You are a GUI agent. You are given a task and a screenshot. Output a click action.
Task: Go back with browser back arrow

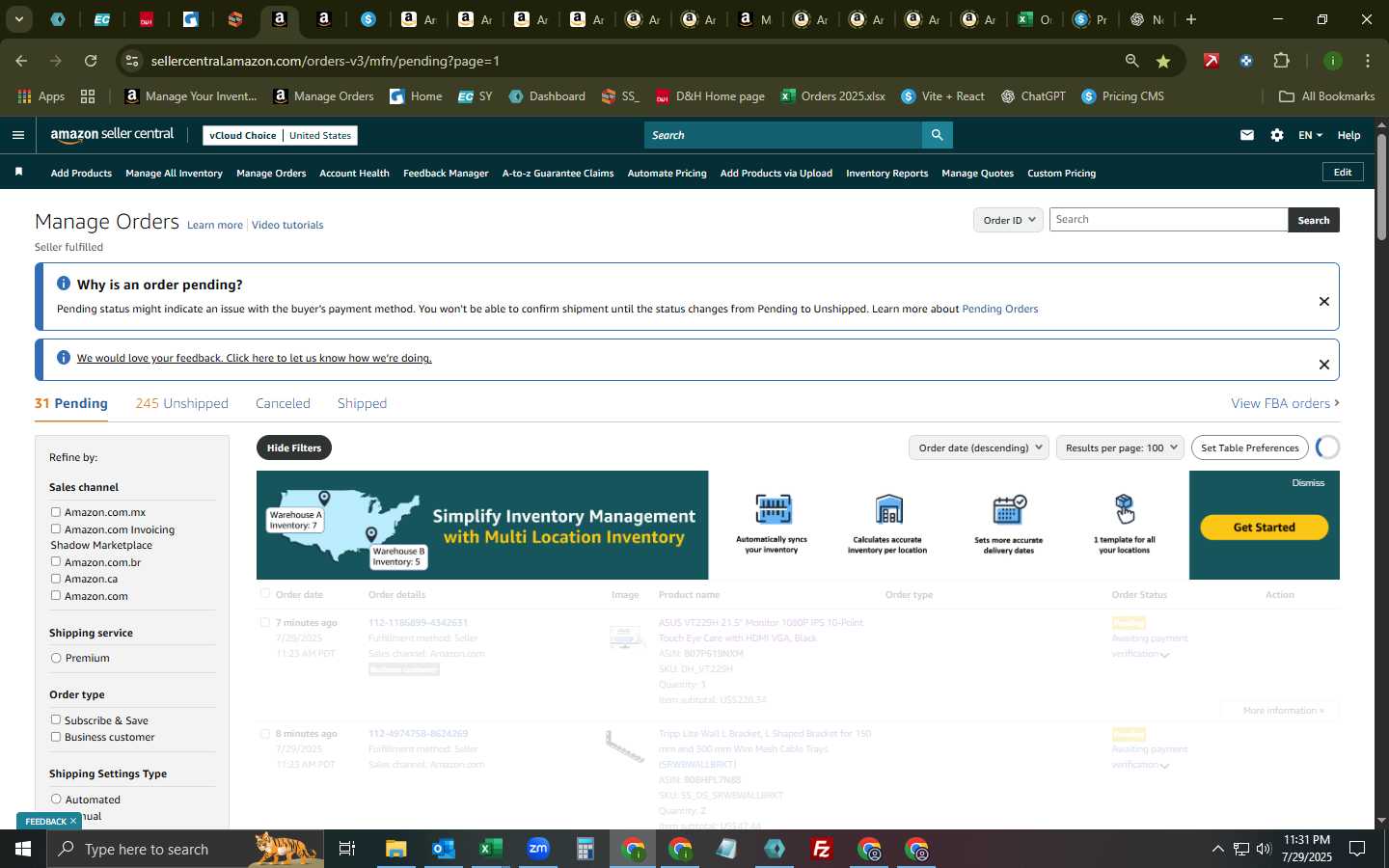[21, 61]
